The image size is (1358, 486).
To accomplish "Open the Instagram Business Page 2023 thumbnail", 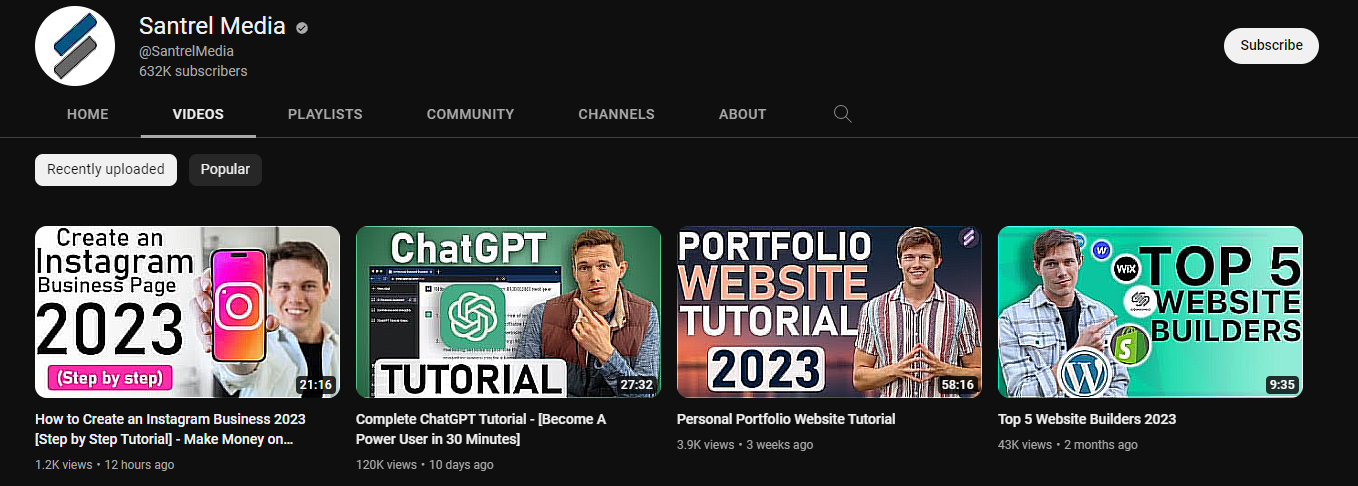I will [187, 312].
